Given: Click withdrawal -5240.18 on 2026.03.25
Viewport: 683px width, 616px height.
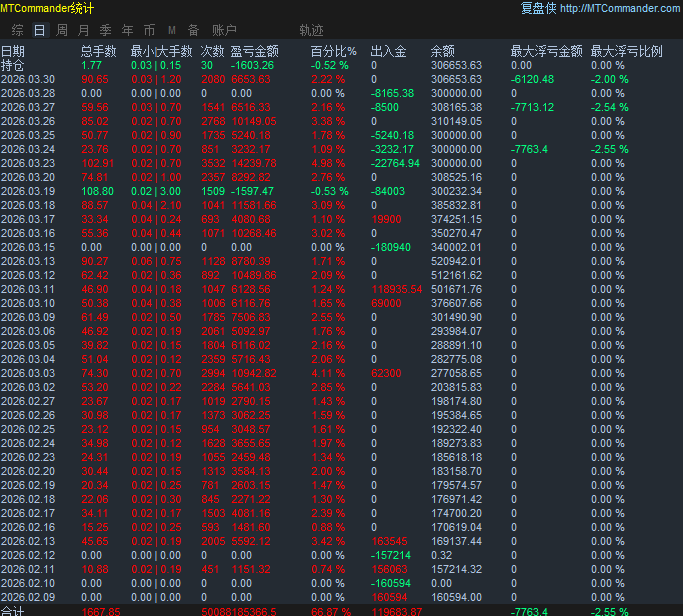Looking at the screenshot, I should [x=392, y=135].
